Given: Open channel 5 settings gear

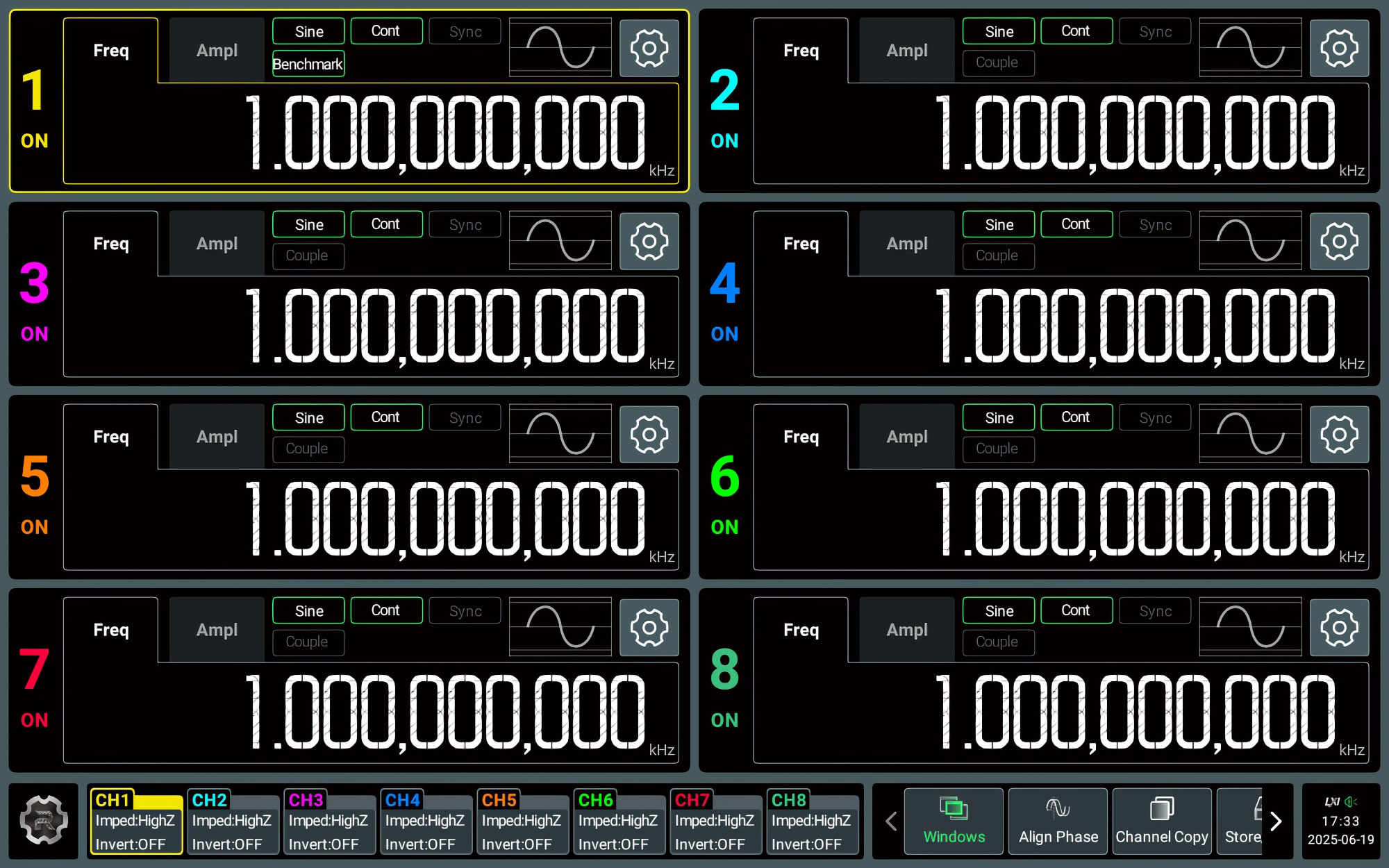Looking at the screenshot, I should click(649, 434).
